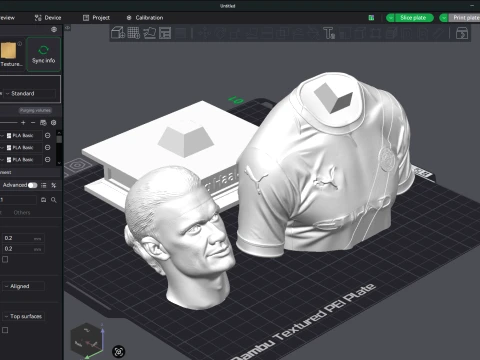Edit the second PLA Basic filament preset
480x360 pixels.
48,147
